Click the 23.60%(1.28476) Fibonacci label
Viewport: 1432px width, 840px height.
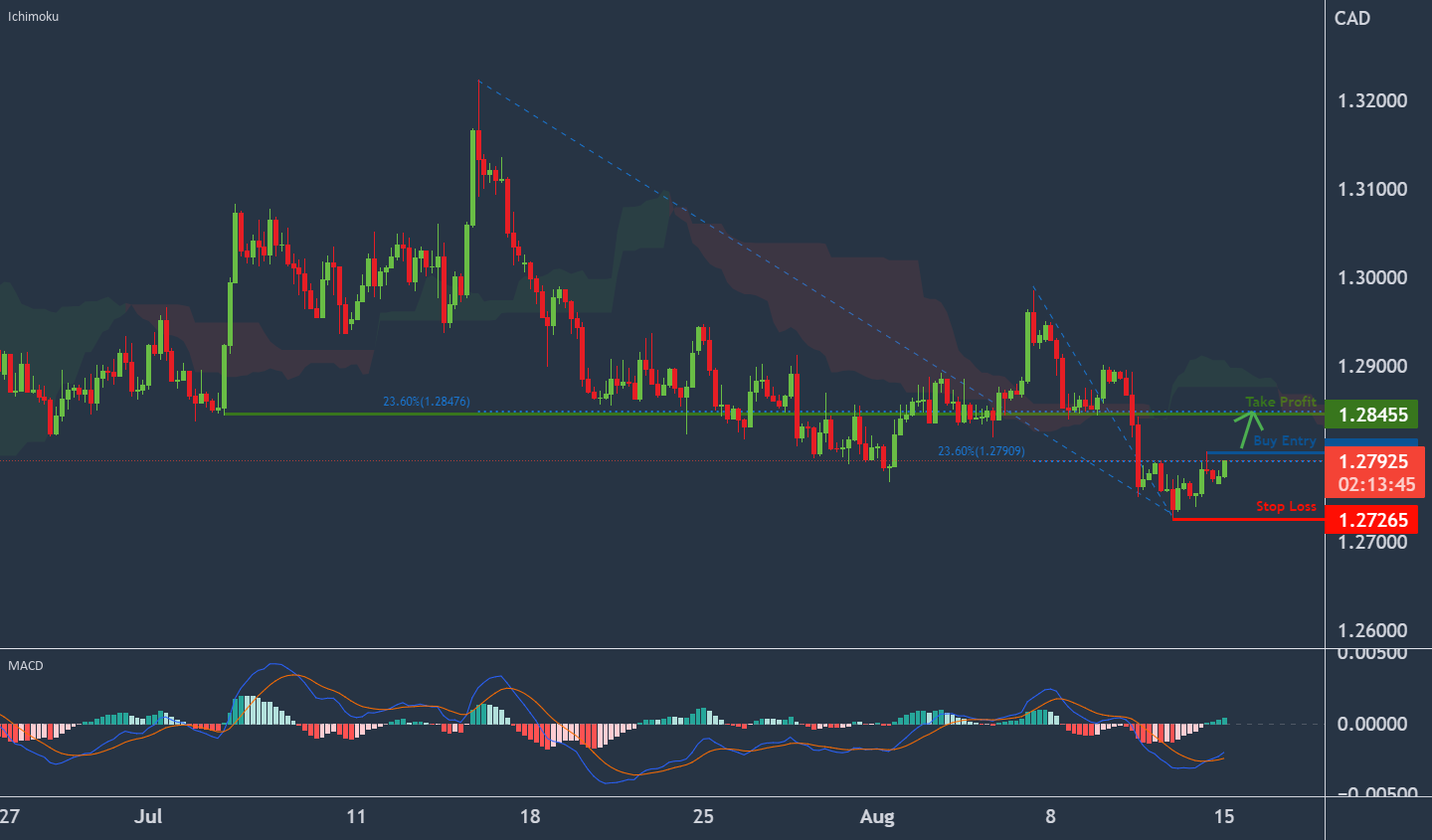(x=426, y=402)
